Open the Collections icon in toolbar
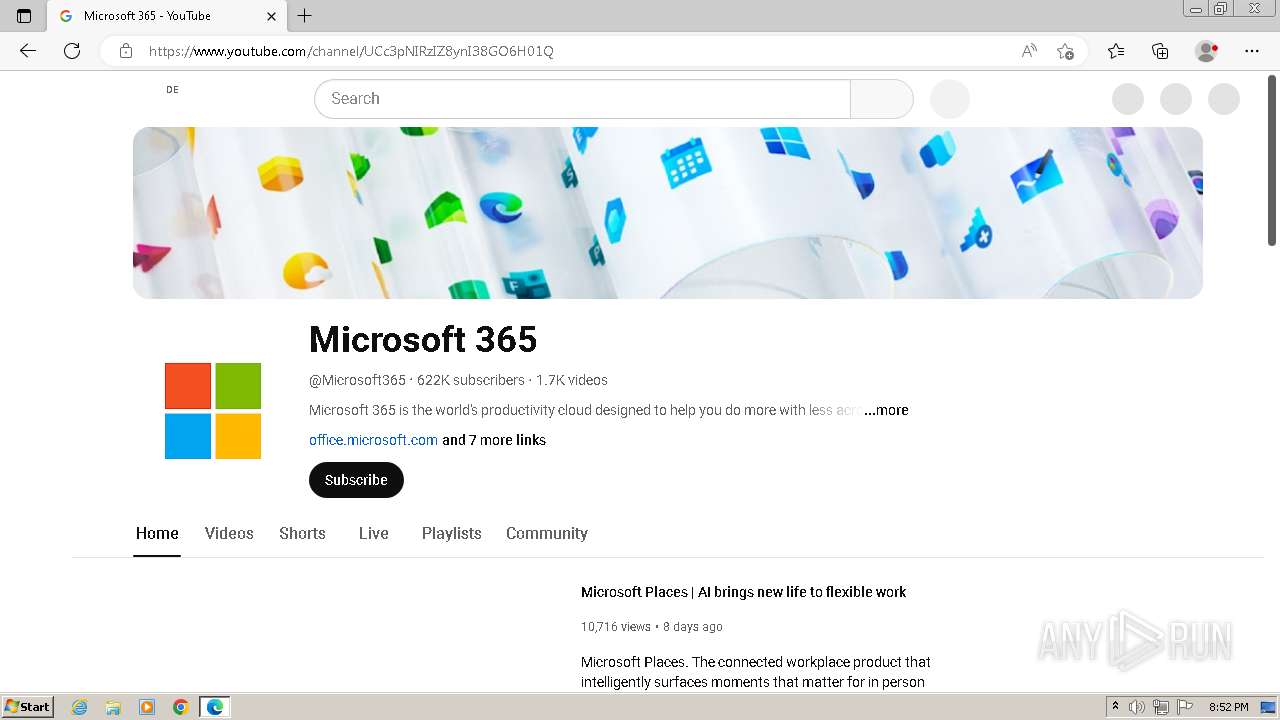The image size is (1280, 720). (x=1160, y=51)
